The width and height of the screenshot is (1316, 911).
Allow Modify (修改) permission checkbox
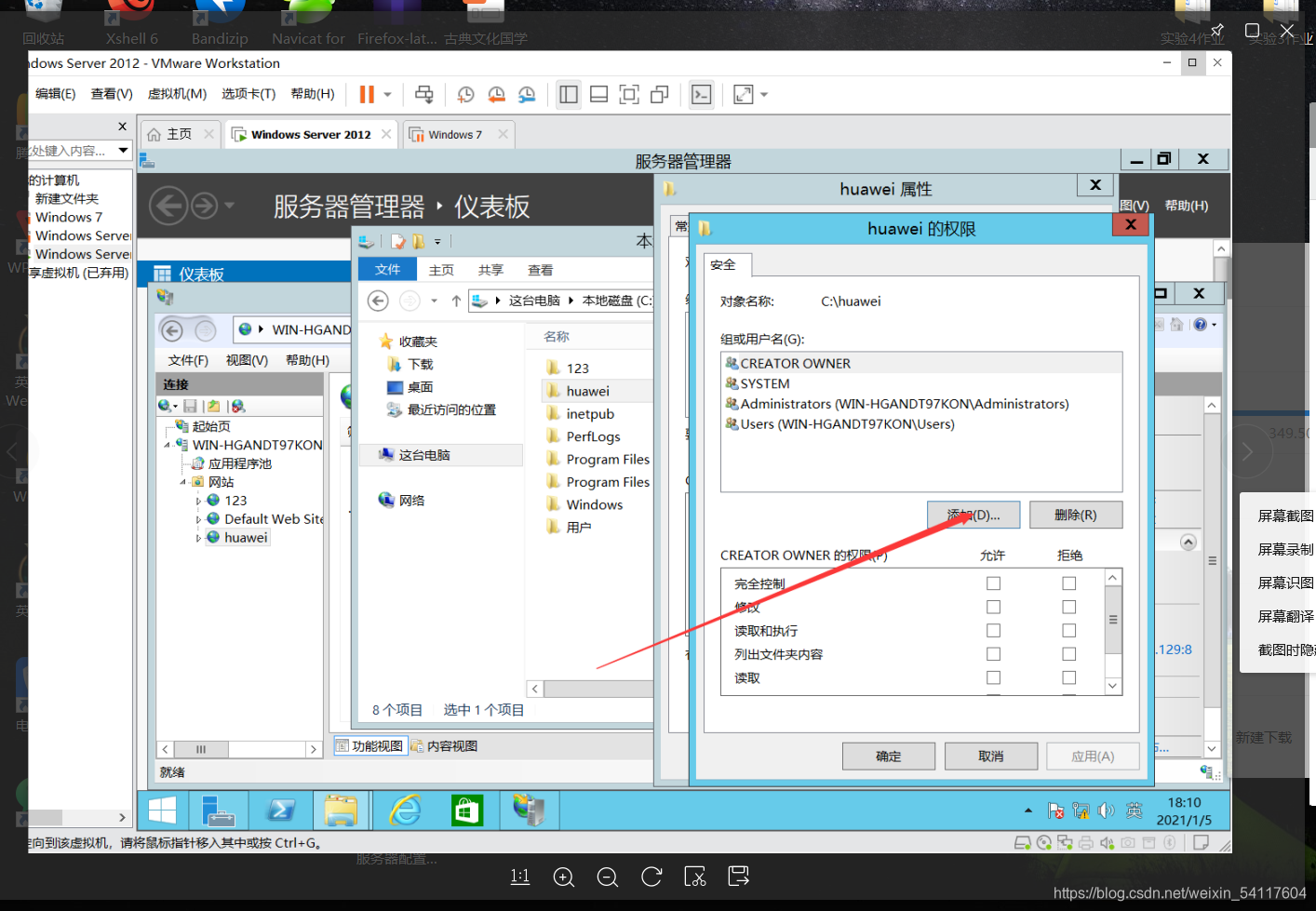pyautogui.click(x=993, y=607)
